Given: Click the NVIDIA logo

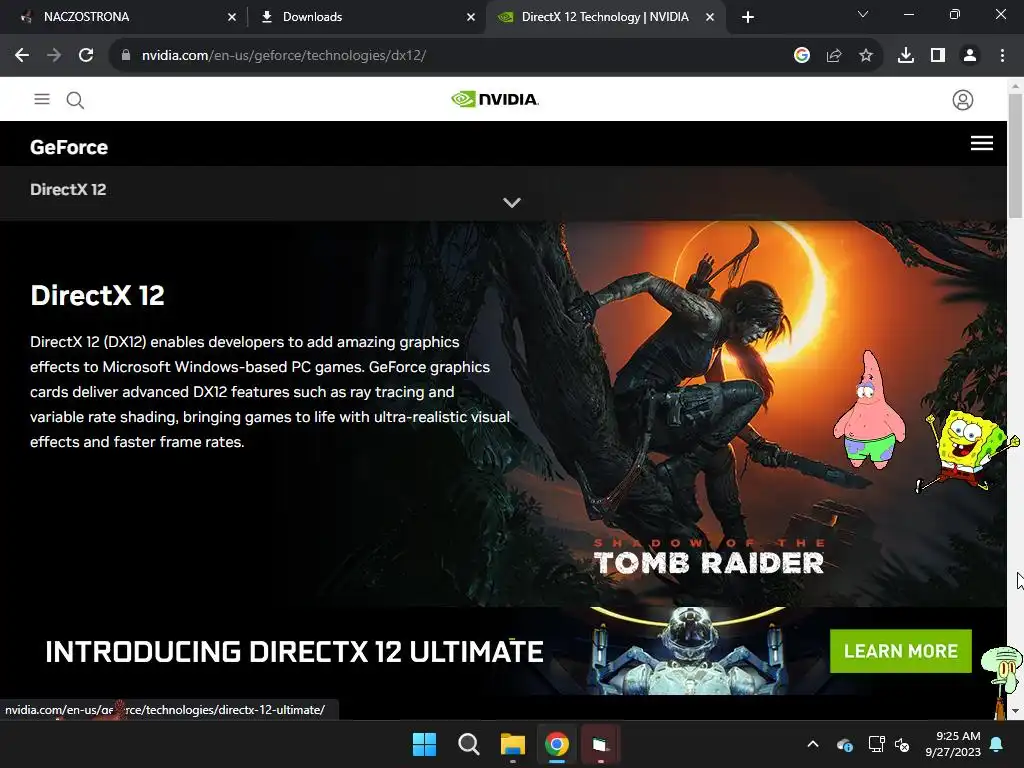Looking at the screenshot, I should 494,99.
